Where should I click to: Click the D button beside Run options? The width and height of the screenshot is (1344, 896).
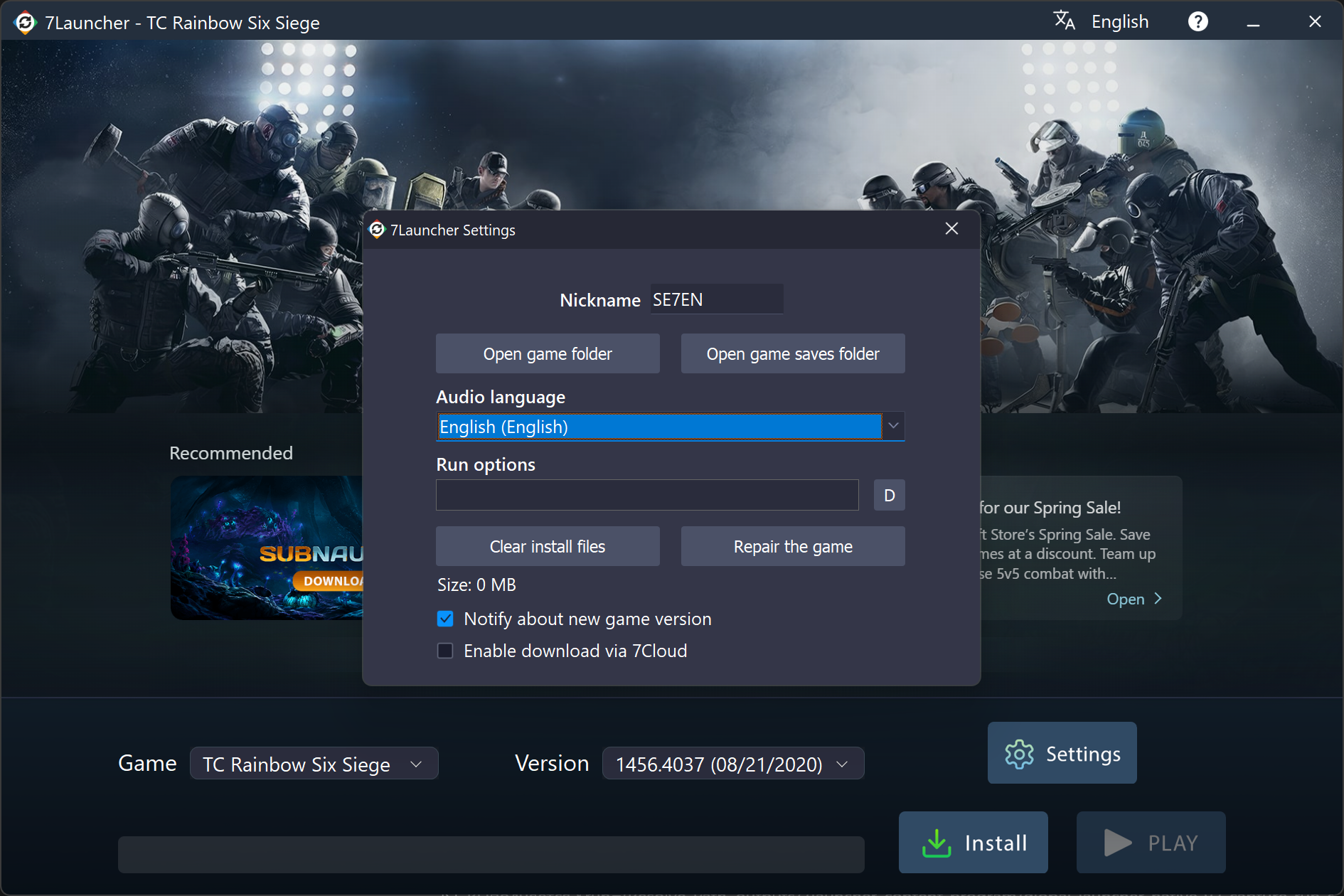889,495
